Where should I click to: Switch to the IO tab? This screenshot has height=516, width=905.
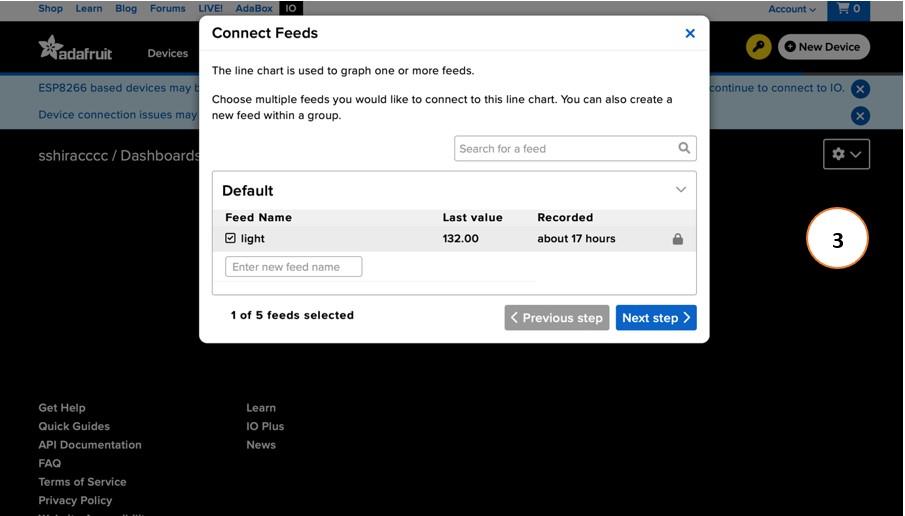(291, 8)
